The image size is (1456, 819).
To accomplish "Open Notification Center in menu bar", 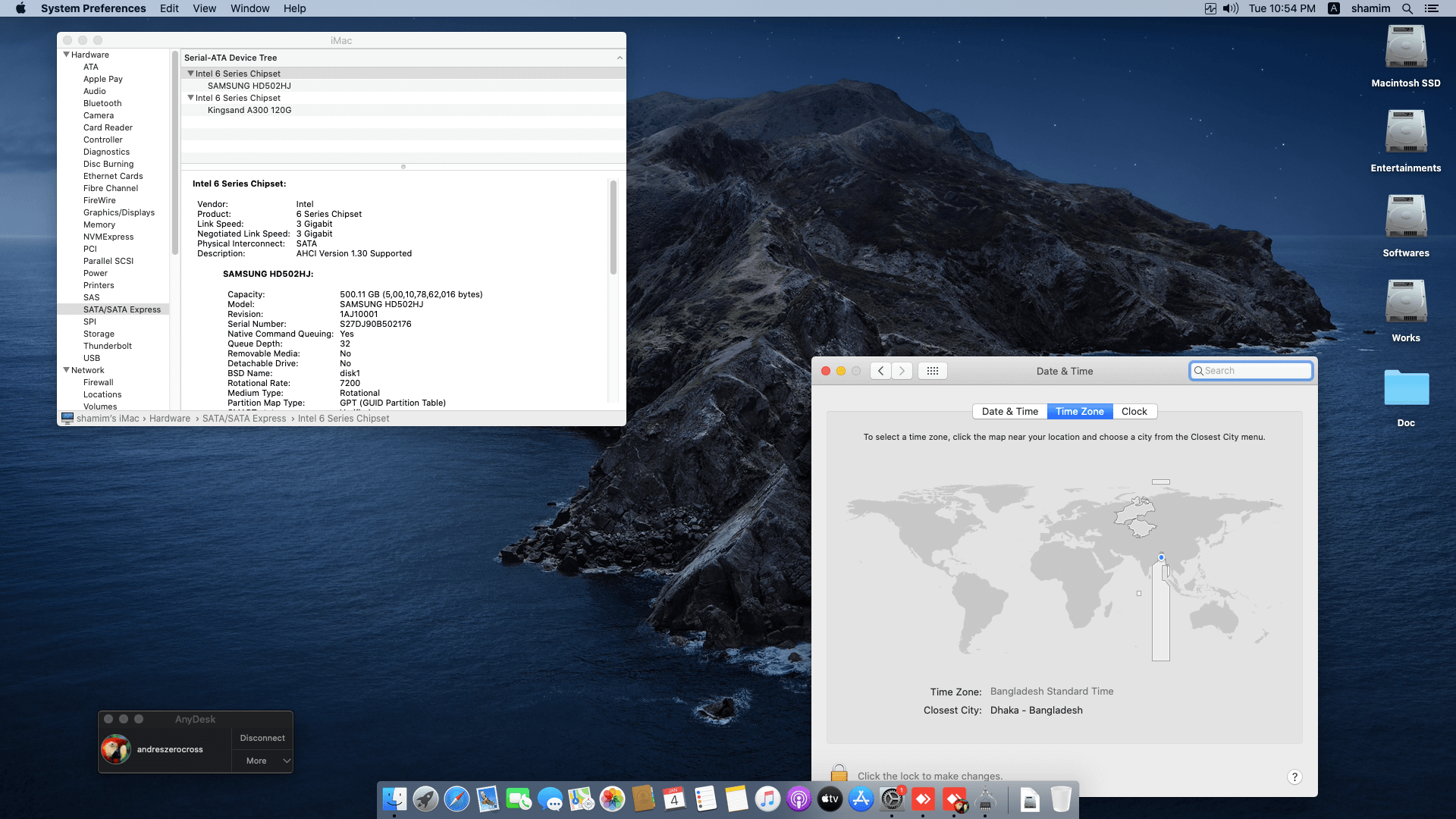I will click(1432, 8).
